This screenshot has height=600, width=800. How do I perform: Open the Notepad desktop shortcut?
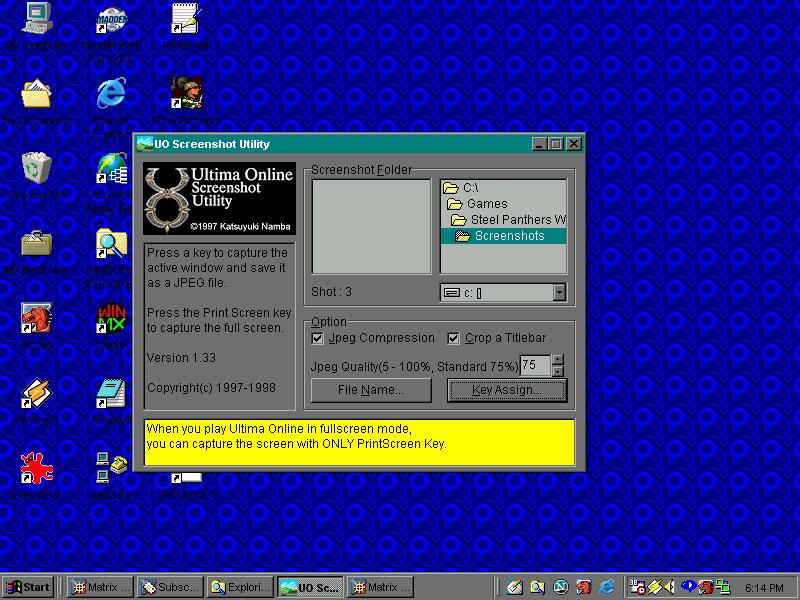(x=110, y=393)
